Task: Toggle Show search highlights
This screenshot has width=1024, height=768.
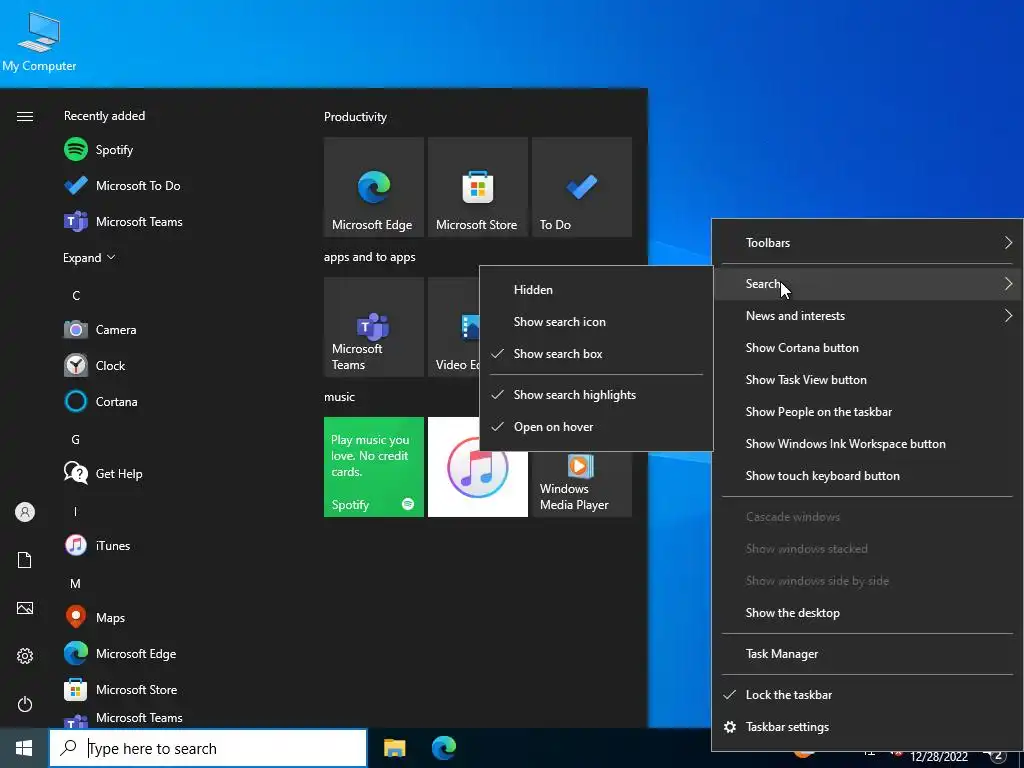Action: [x=596, y=394]
